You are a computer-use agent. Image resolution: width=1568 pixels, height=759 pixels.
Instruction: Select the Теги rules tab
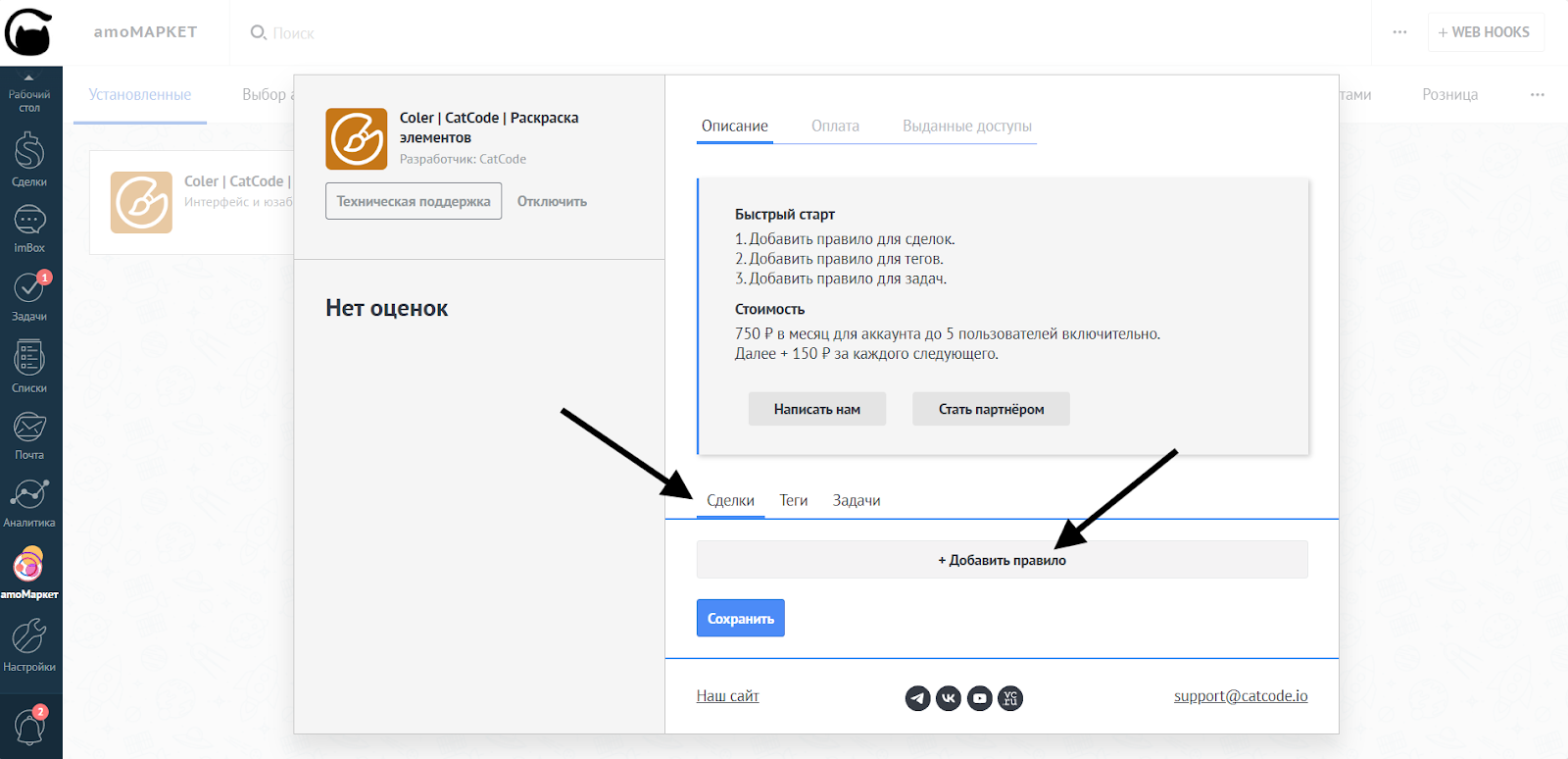(793, 501)
